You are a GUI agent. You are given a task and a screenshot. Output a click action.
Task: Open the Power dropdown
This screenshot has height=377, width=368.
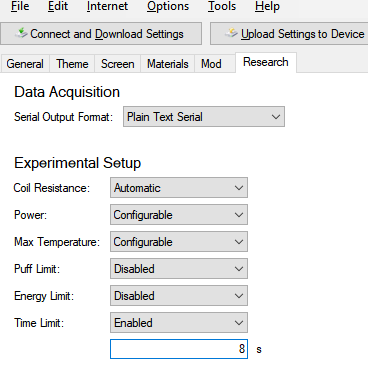[x=179, y=215]
